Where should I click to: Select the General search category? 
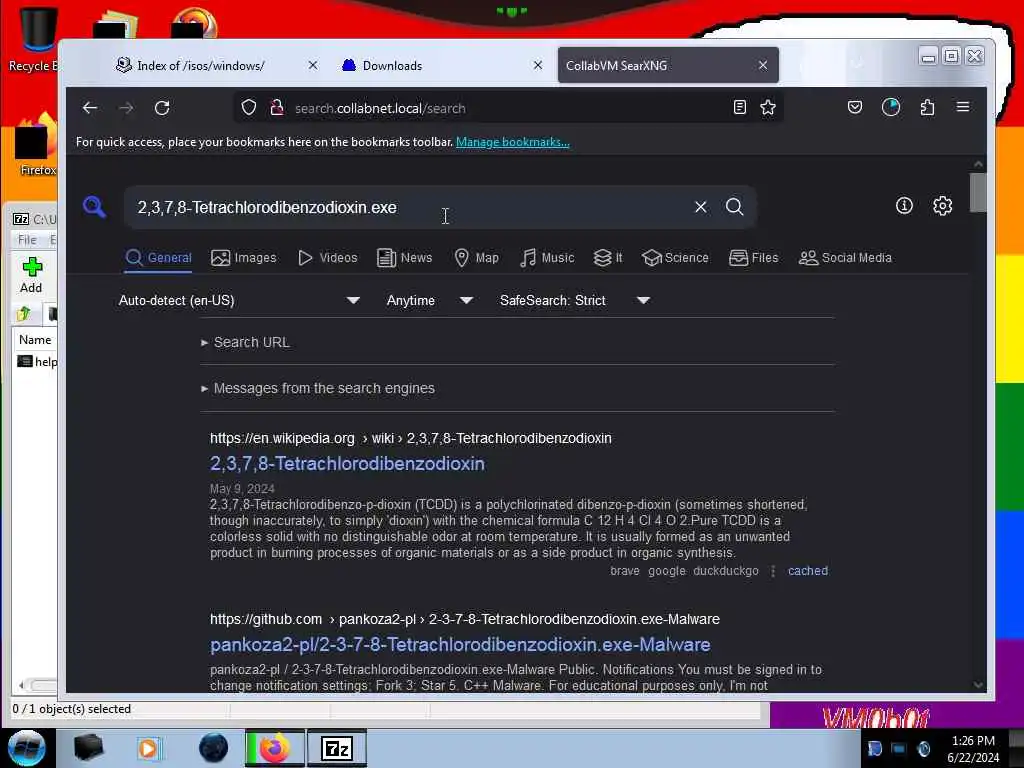[159, 258]
